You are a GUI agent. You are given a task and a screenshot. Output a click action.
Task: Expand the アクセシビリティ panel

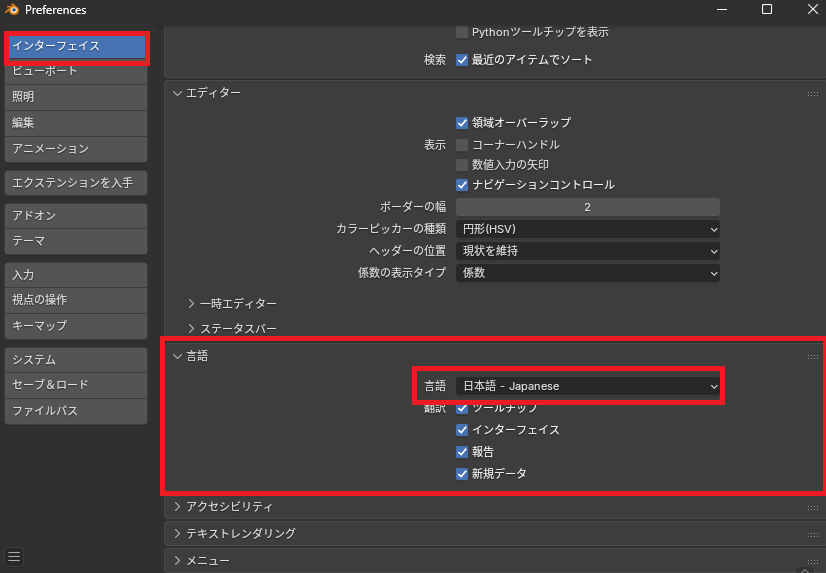coord(229,507)
